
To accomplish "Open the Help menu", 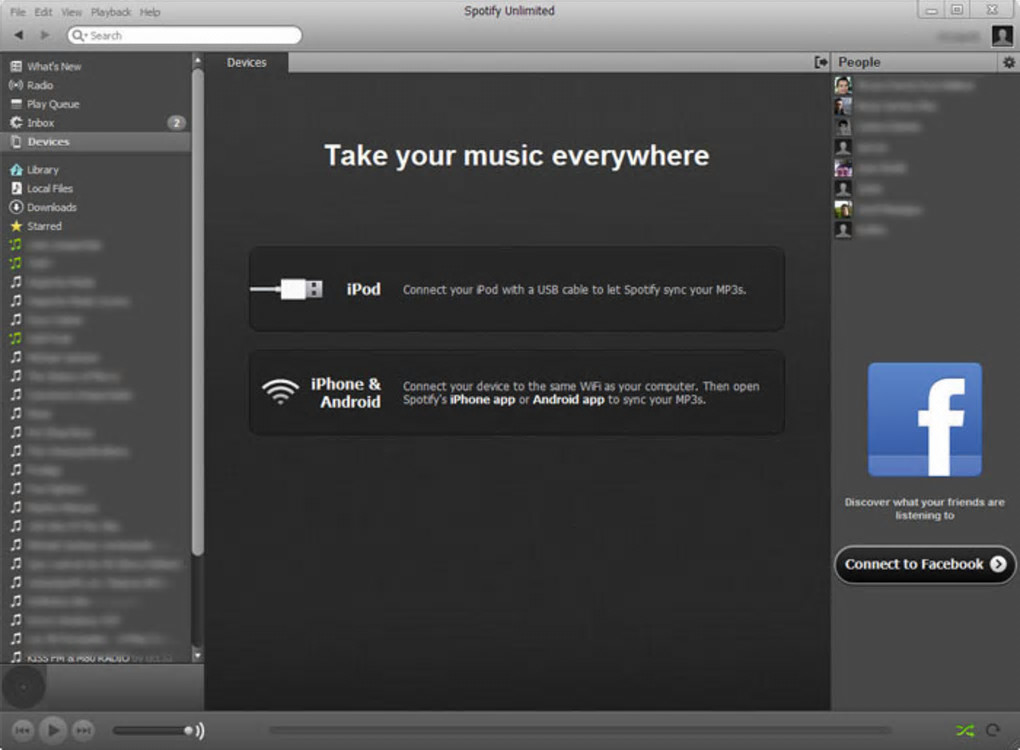I will click(x=150, y=12).
